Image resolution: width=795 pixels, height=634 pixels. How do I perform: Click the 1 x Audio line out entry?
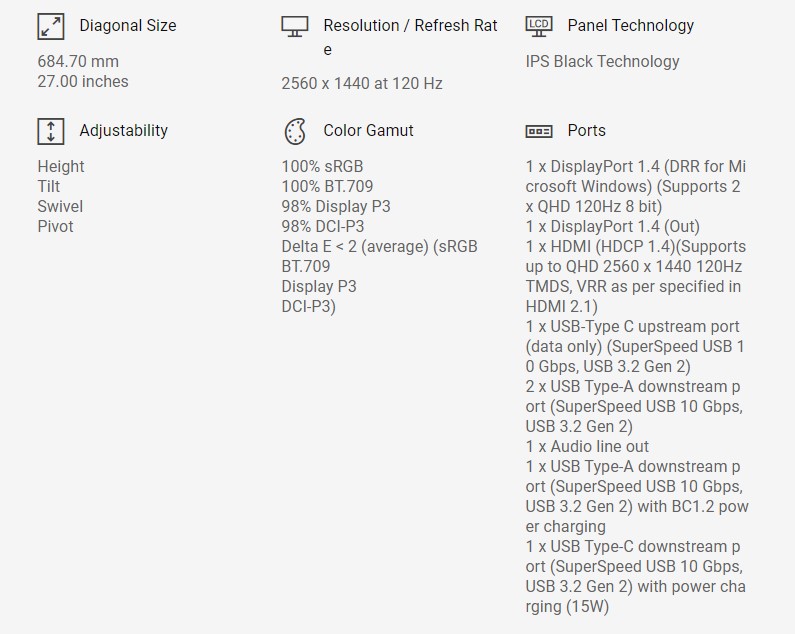click(587, 447)
